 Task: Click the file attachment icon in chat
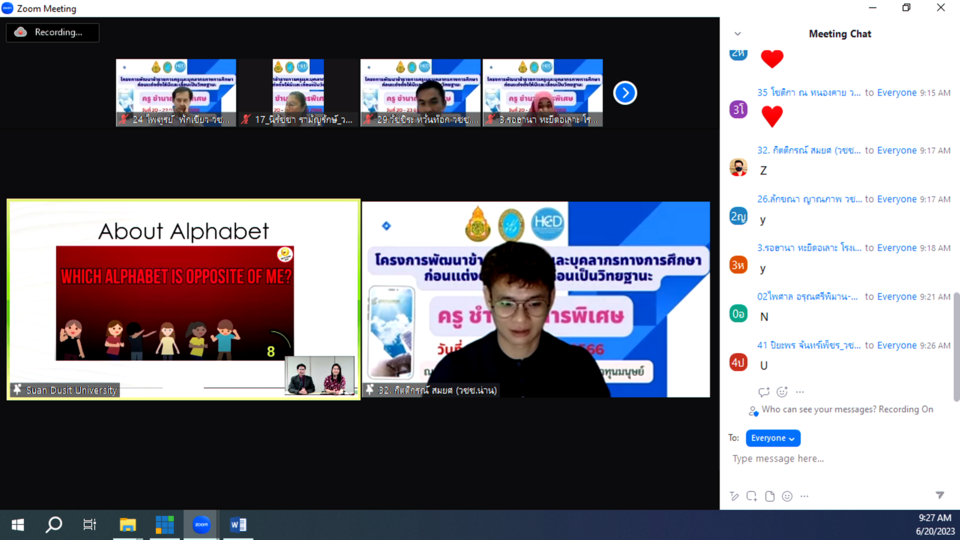(769, 496)
